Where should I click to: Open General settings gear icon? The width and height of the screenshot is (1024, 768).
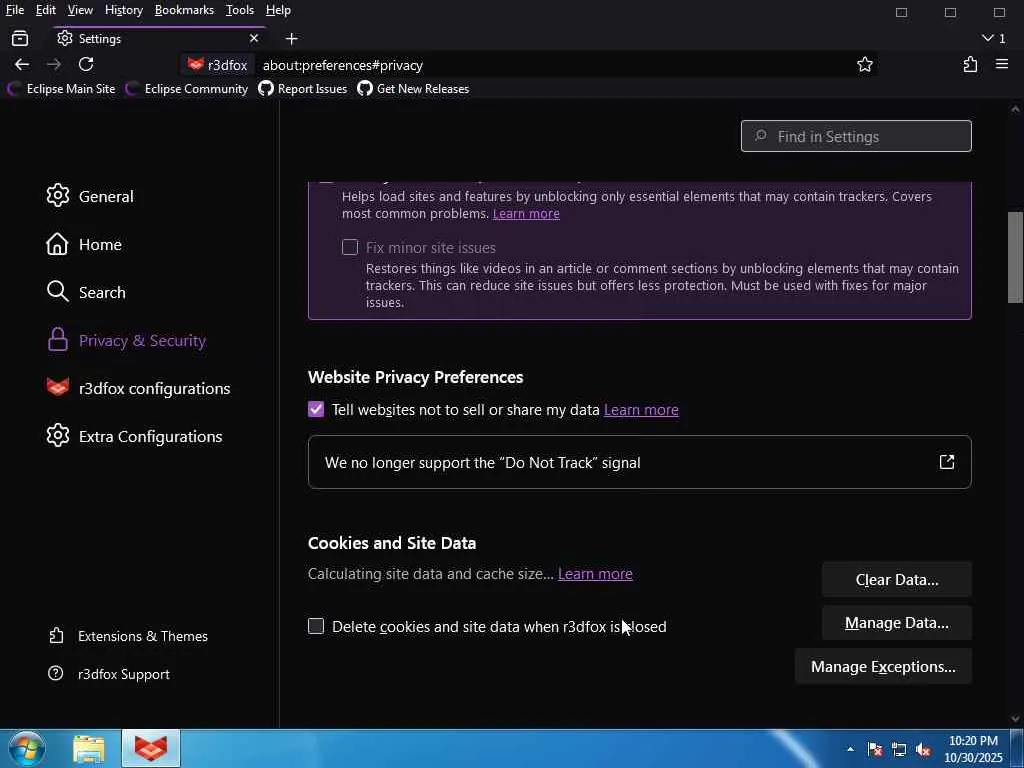[57, 195]
